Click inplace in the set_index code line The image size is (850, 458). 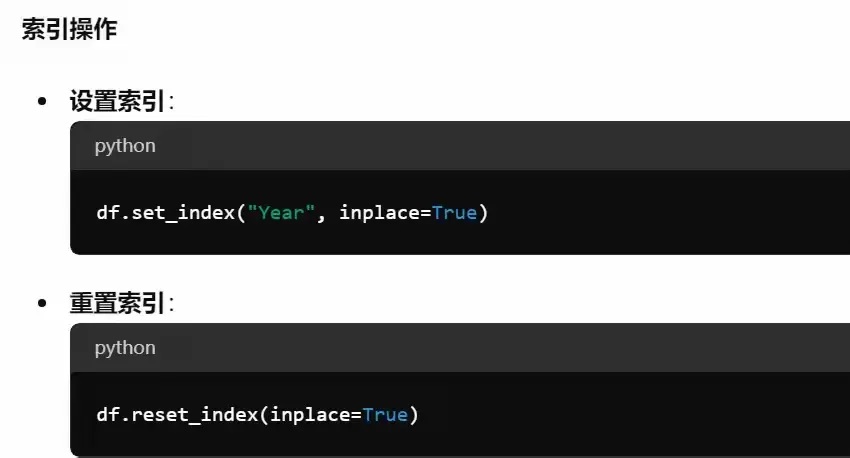coord(379,213)
